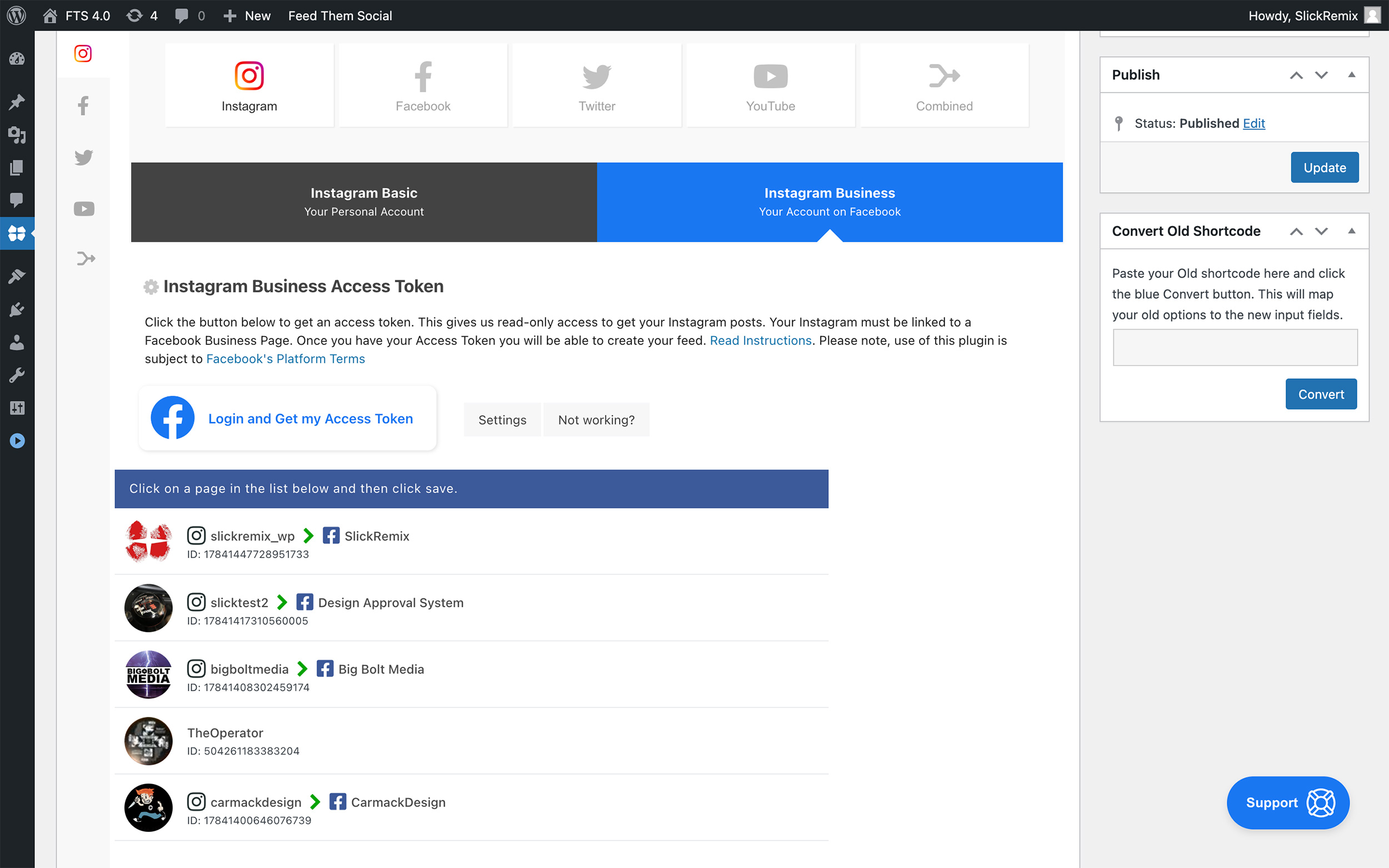Select Instagram icon in vertical feed tabs
This screenshot has width=1389, height=868.
pos(83,53)
